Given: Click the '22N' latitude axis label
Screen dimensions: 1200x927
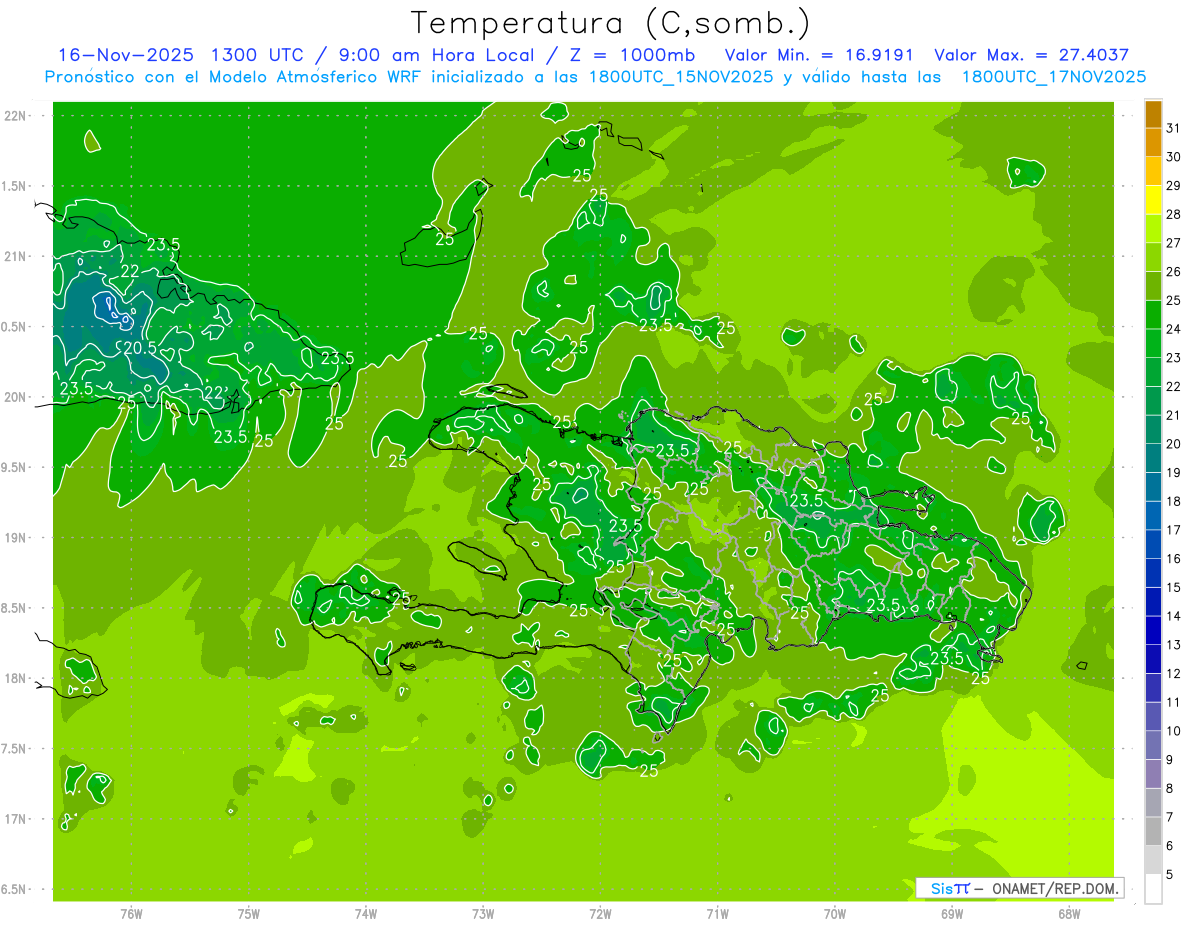Looking at the screenshot, I should pos(16,115).
